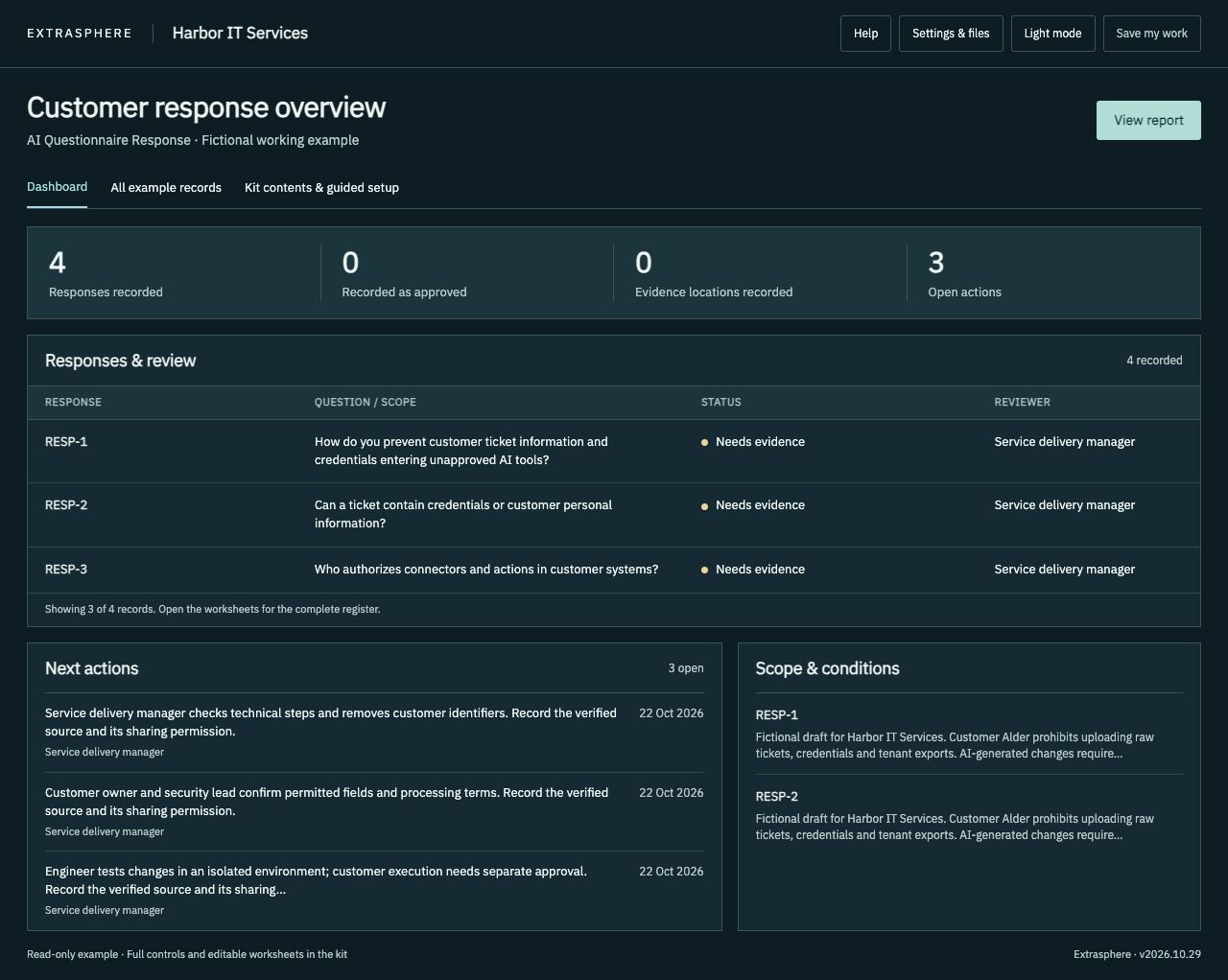Click reviewer Service delivery manager for RESP-1

tap(1064, 442)
